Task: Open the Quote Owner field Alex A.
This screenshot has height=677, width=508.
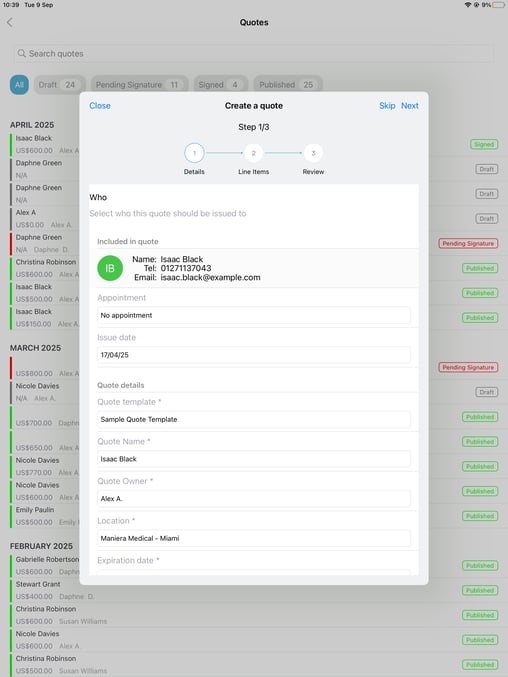Action: [x=254, y=498]
